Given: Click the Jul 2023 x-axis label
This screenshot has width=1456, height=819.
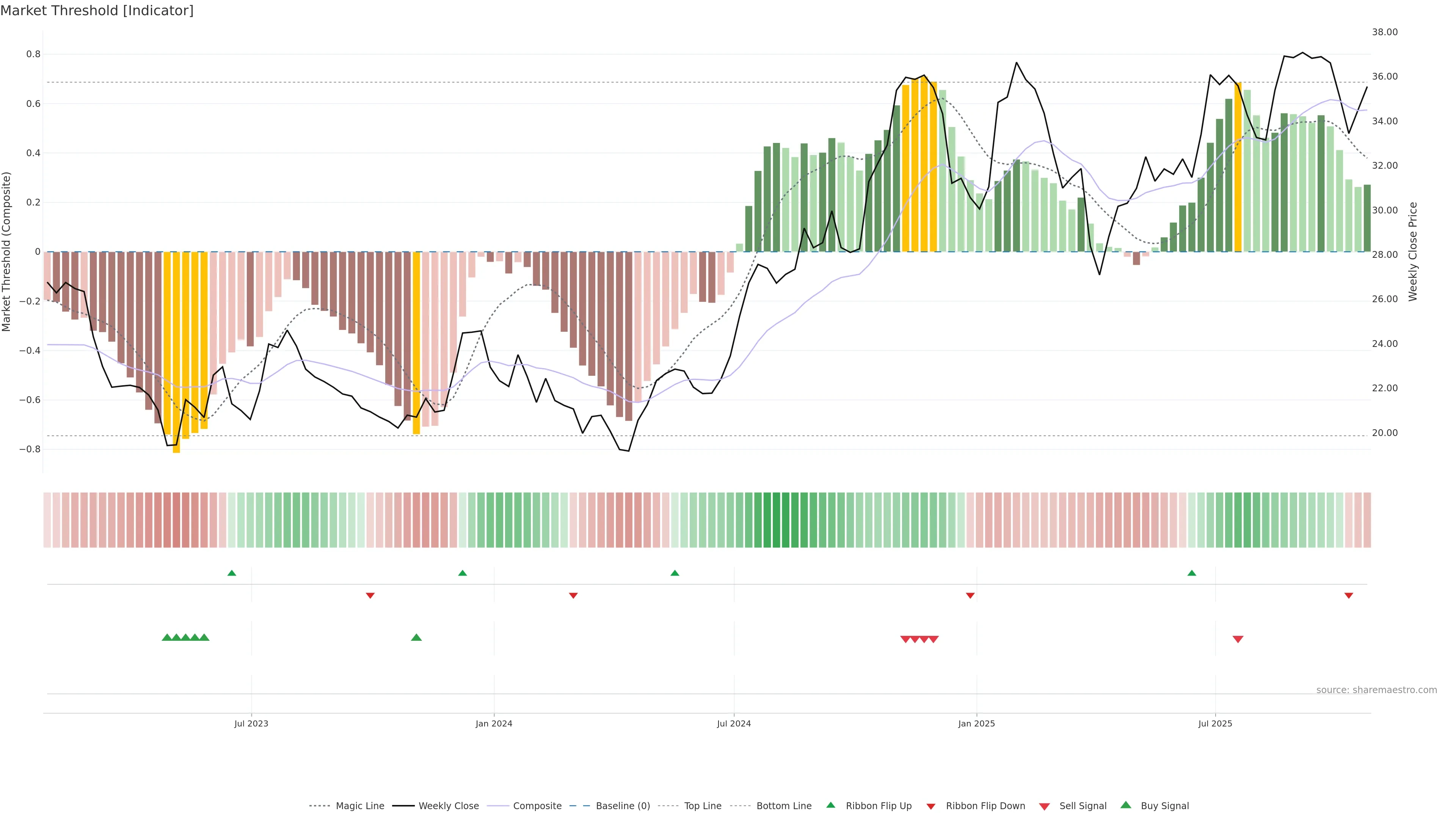Looking at the screenshot, I should [251, 723].
